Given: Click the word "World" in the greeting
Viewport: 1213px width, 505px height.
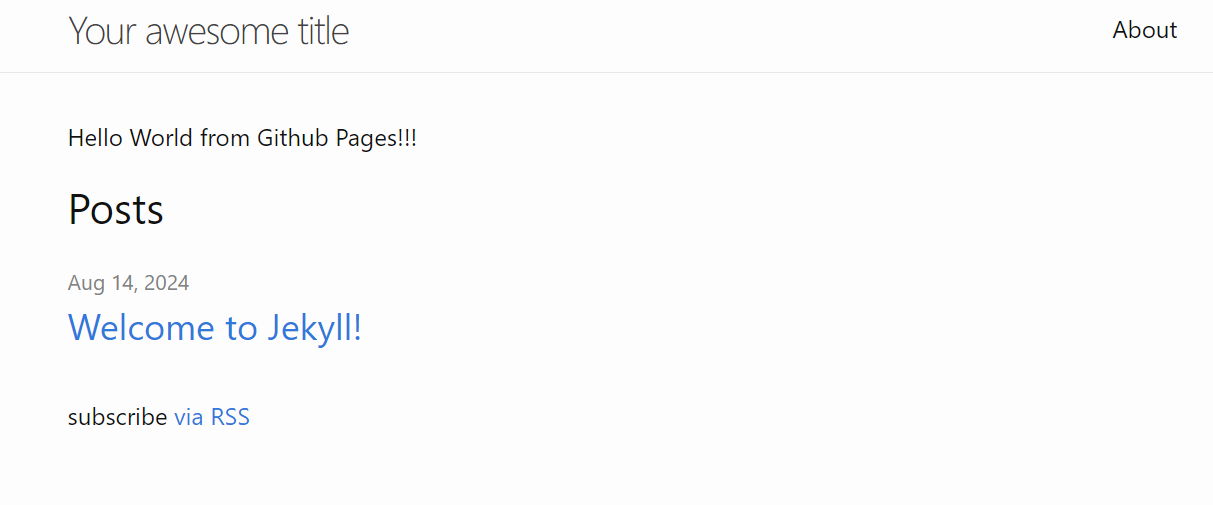Looking at the screenshot, I should point(161,138).
